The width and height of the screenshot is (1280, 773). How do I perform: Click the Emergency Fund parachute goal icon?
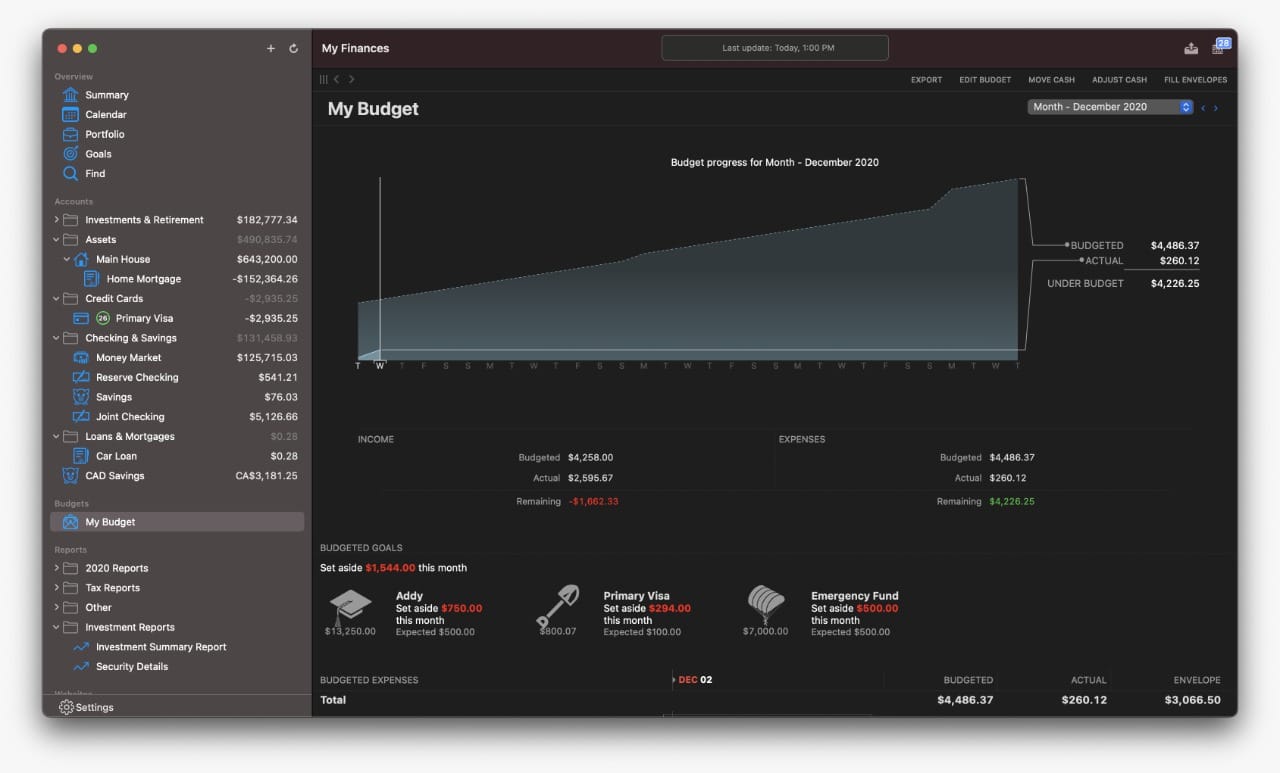tap(765, 605)
